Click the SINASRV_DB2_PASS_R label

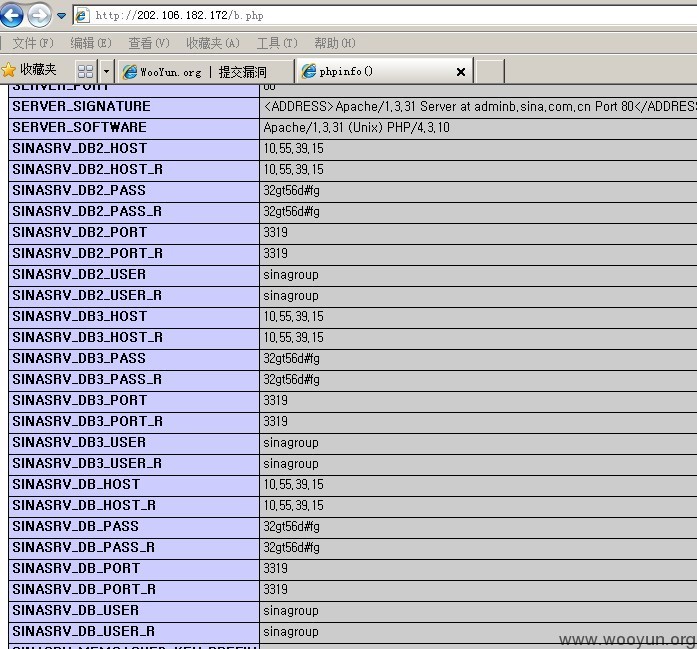87,211
